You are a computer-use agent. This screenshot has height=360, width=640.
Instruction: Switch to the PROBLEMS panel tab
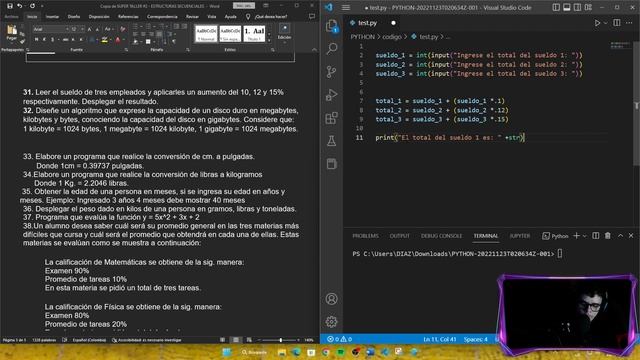[x=365, y=236]
